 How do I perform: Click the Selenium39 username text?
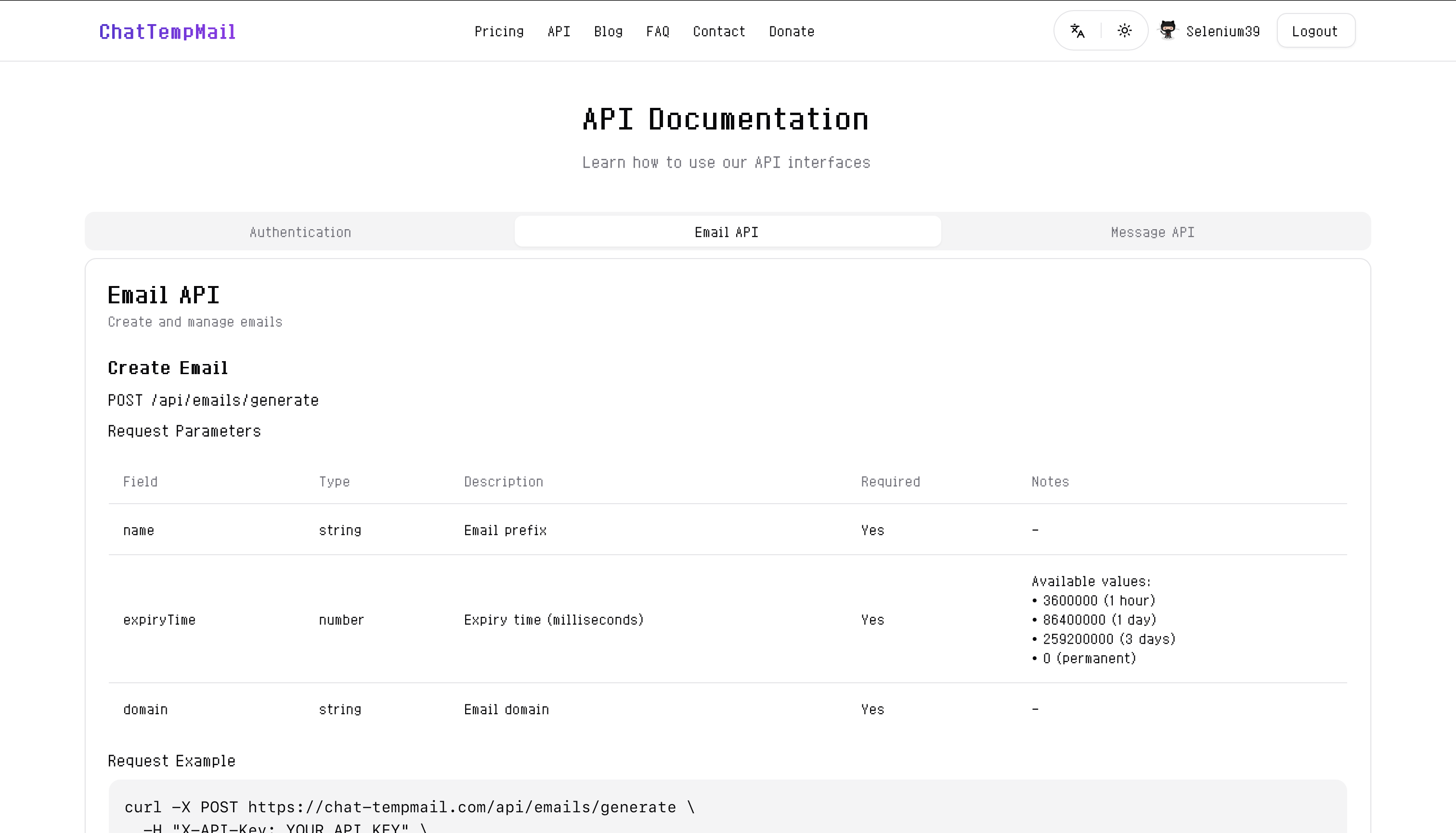coord(1222,31)
